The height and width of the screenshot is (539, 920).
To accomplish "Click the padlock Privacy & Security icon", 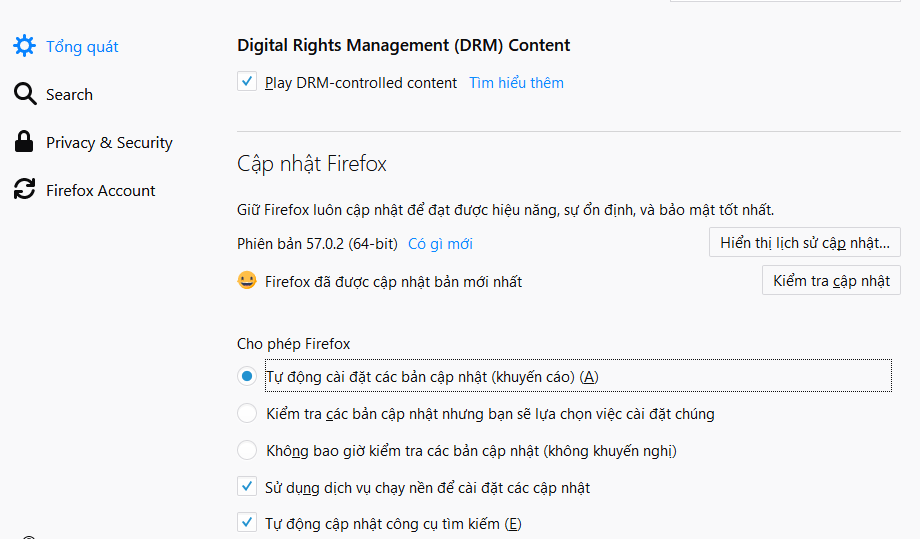I will click(x=24, y=142).
